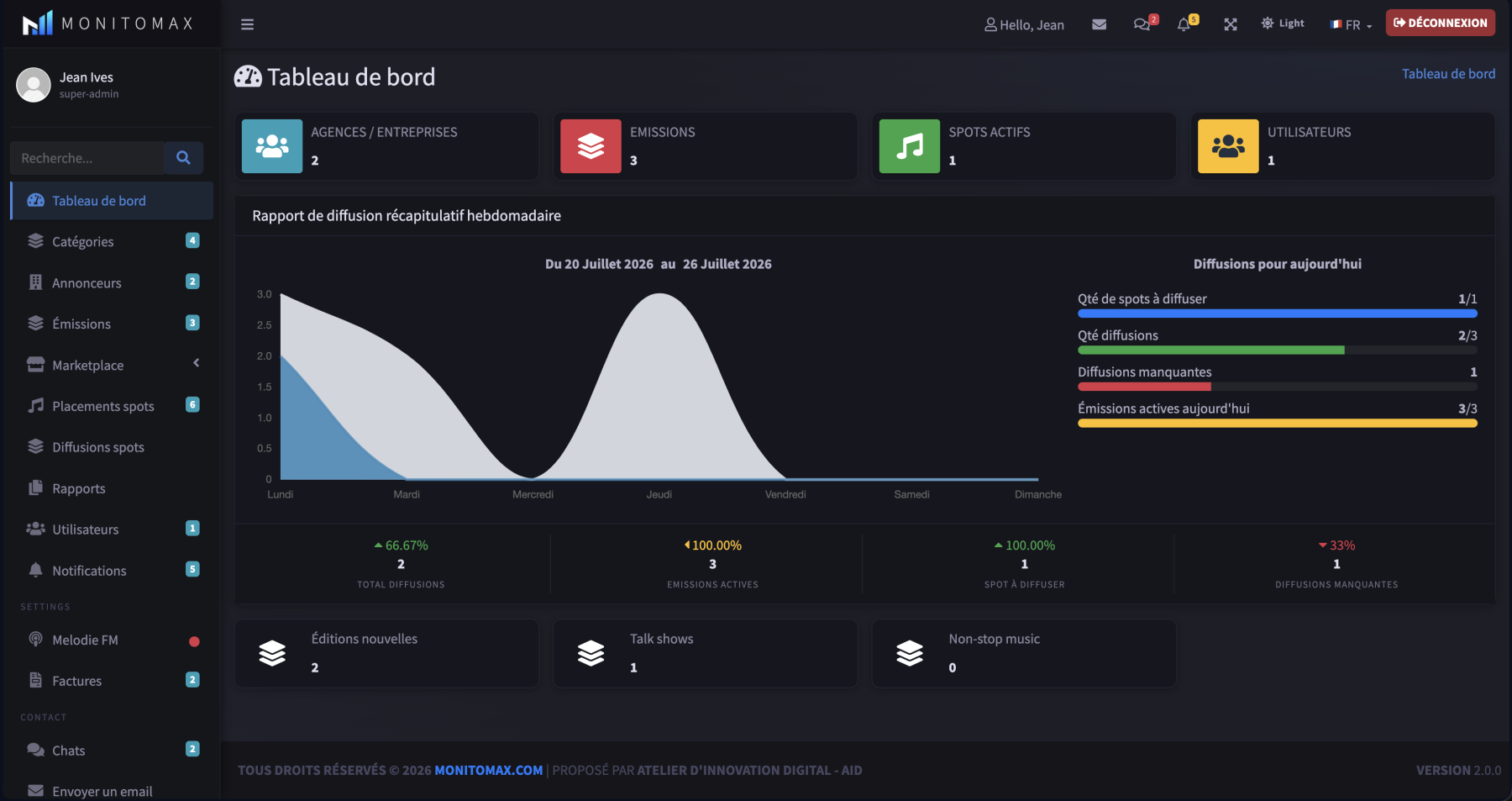This screenshot has height=801, width=1512.
Task: Click the Melodie FM podcast icon
Action: [35, 640]
